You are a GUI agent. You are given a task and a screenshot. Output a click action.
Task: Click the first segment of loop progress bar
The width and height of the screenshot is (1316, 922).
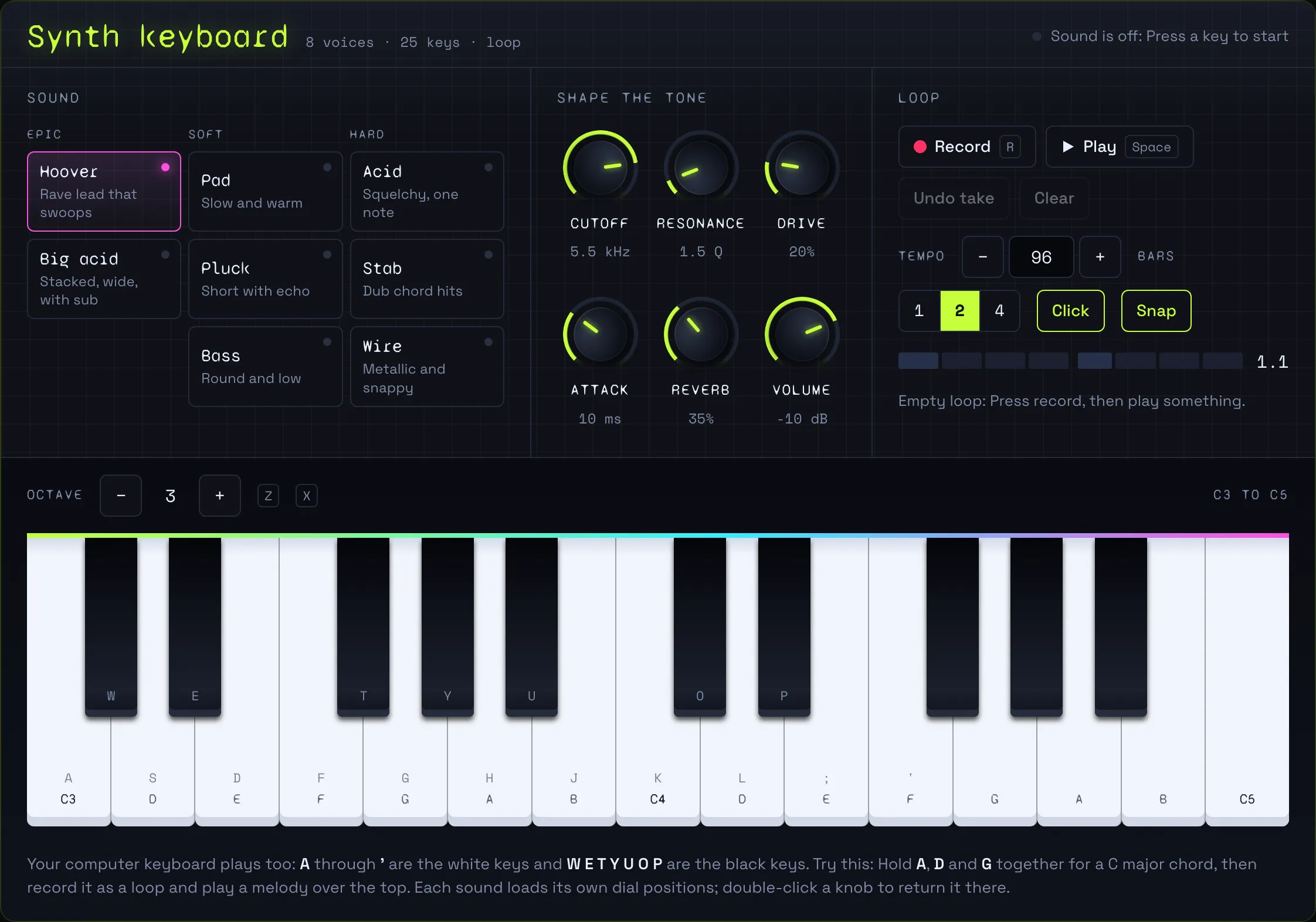[918, 361]
